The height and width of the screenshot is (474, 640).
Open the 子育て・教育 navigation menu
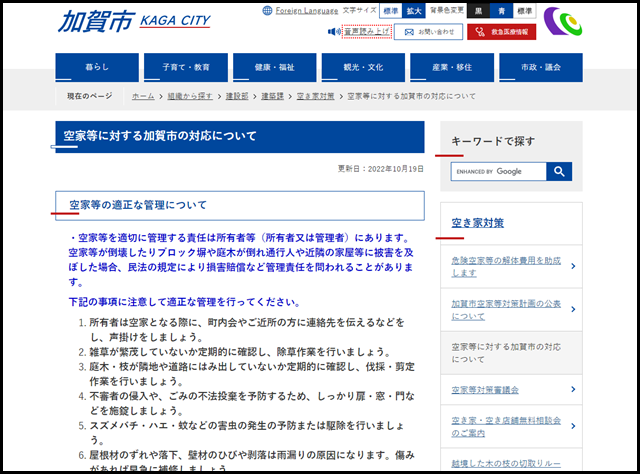(x=186, y=67)
